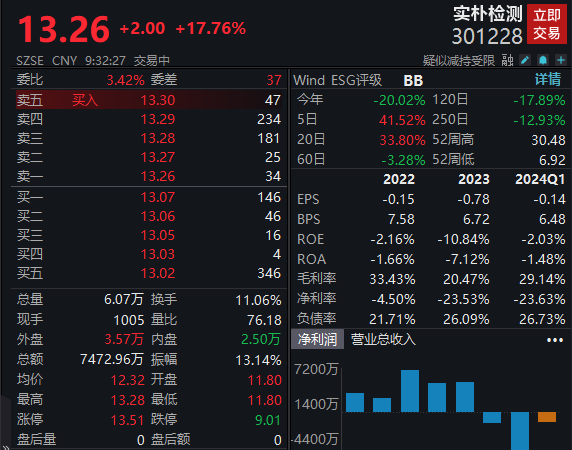Open the three-dot more options menu
Screen dimensions: 572x450
coord(555,340)
